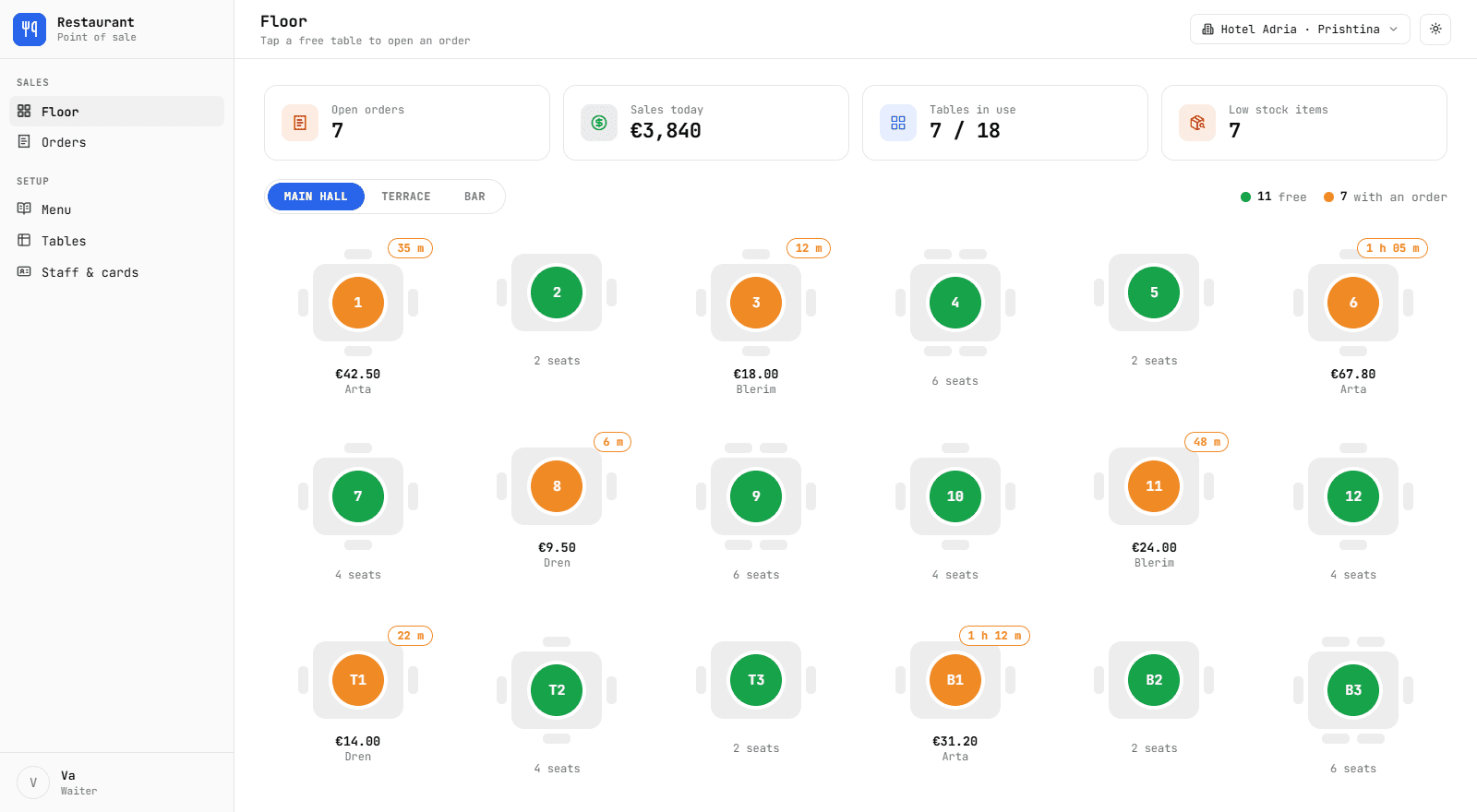
Task: Open occupied table 1
Action: coord(358,303)
